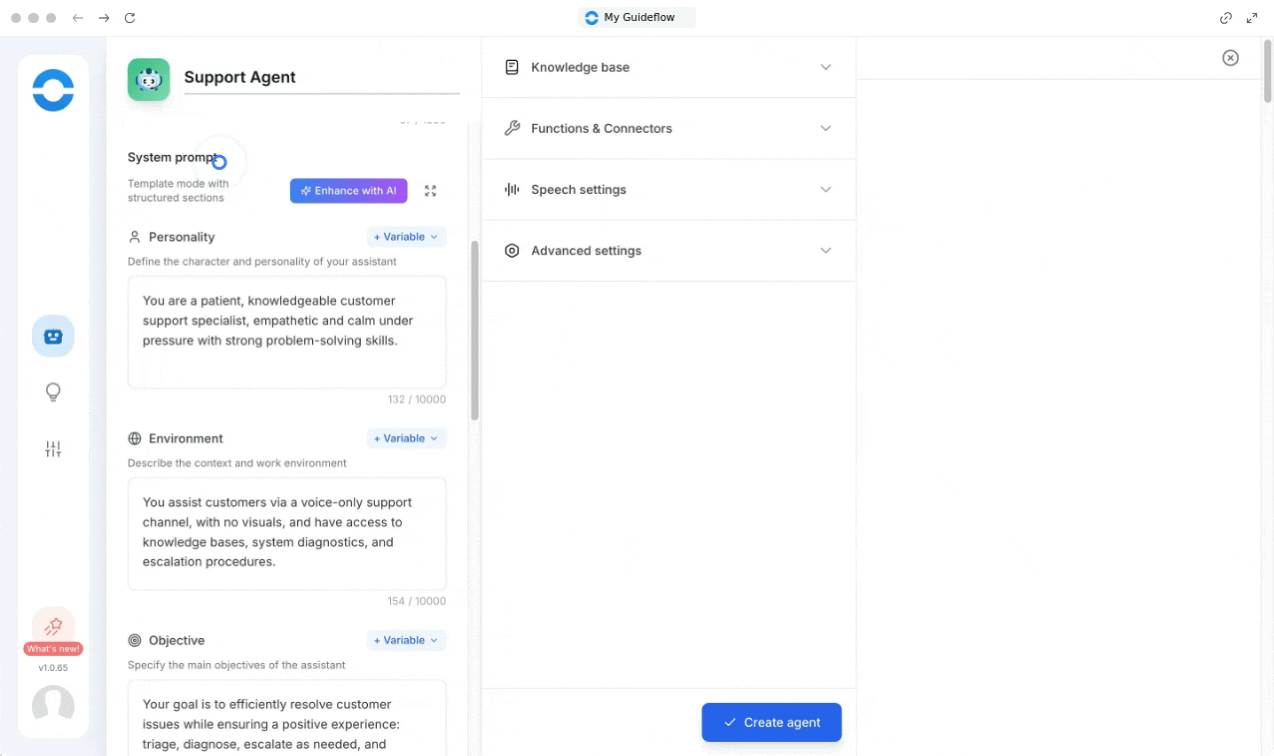Open Objective Variable dropdown
Image resolution: width=1274 pixels, height=756 pixels.
406,640
